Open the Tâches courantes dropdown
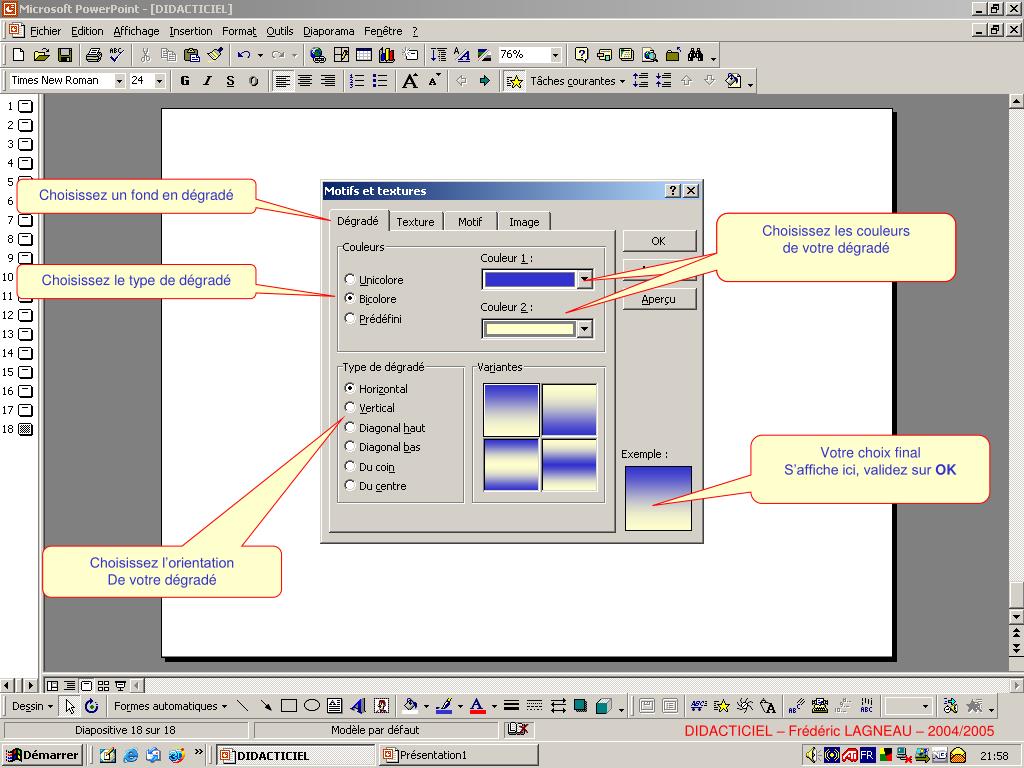This screenshot has width=1024, height=768. 577,81
